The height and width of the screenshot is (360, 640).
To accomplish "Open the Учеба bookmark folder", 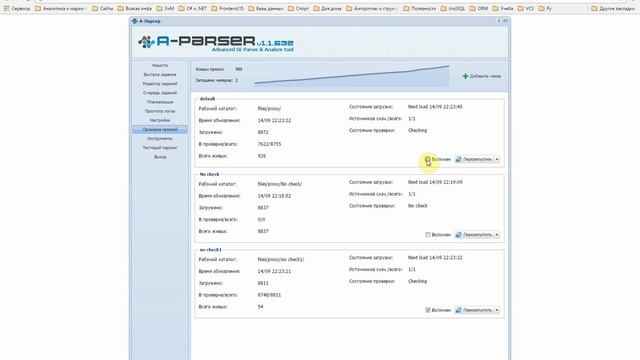I will [x=502, y=8].
